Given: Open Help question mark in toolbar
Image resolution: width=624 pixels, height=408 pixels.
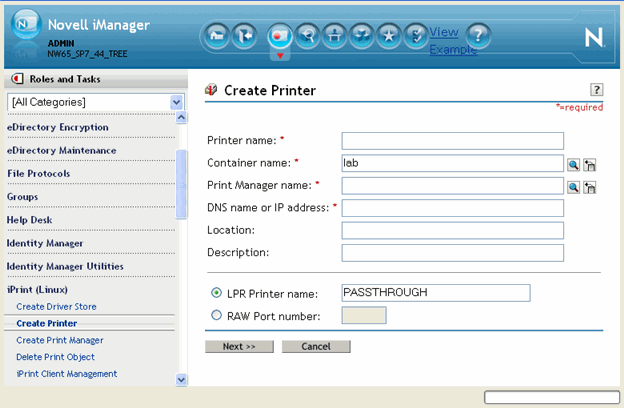Looking at the screenshot, I should click(478, 36).
